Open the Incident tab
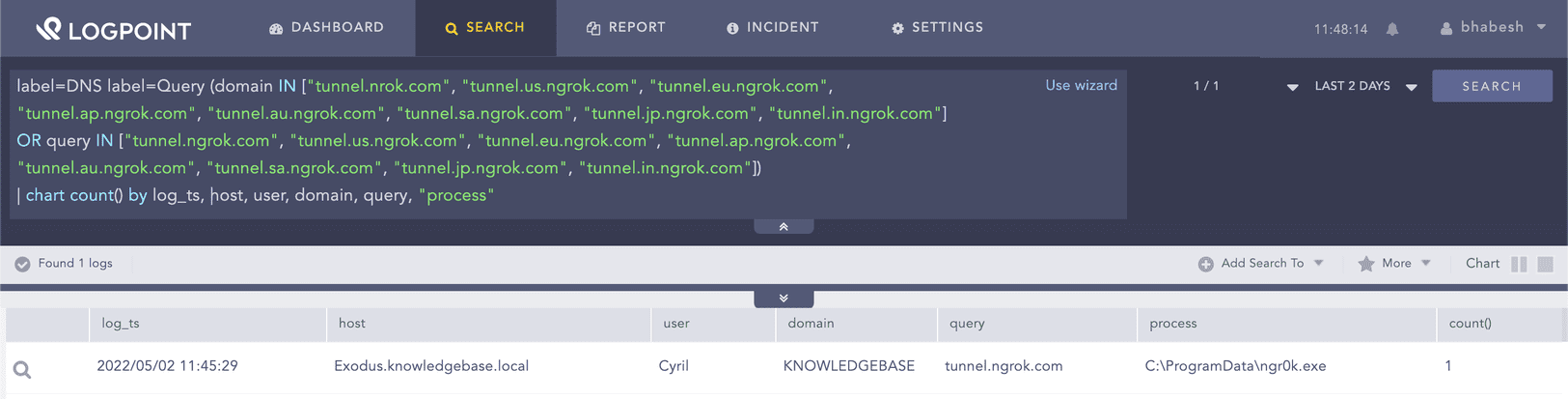The height and width of the screenshot is (399, 1568). pos(772,28)
